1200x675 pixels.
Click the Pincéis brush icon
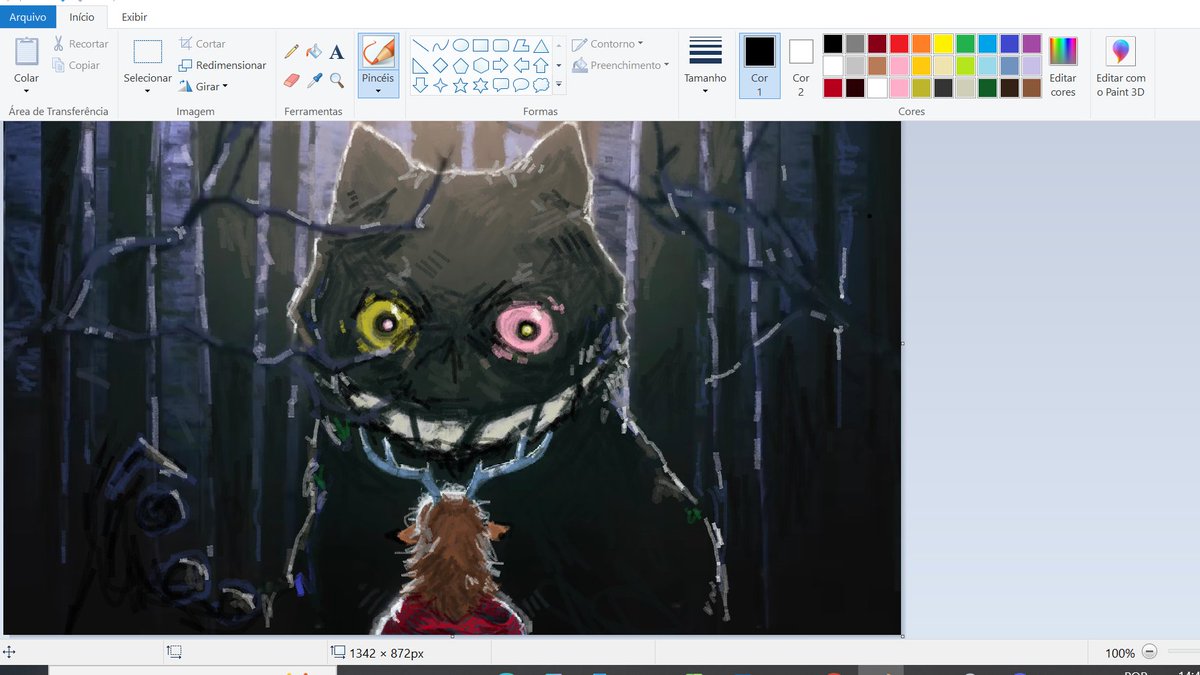click(x=378, y=51)
